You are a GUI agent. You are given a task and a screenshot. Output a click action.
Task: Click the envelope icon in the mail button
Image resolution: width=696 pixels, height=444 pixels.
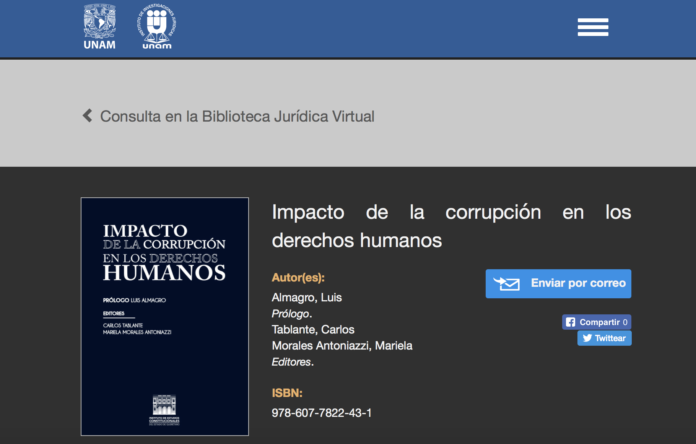click(x=507, y=284)
